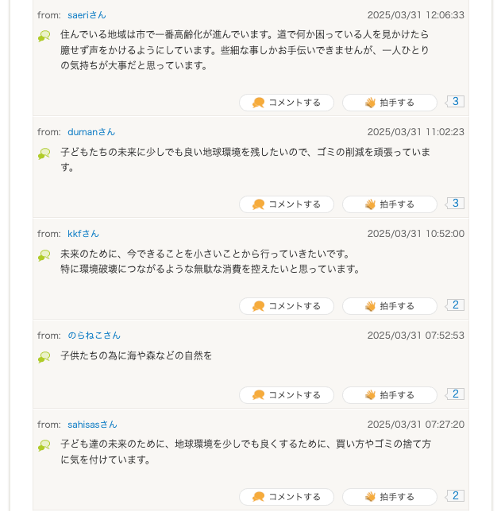Open sahisasさん user profile link
This screenshot has width=501, height=511.
(92, 425)
